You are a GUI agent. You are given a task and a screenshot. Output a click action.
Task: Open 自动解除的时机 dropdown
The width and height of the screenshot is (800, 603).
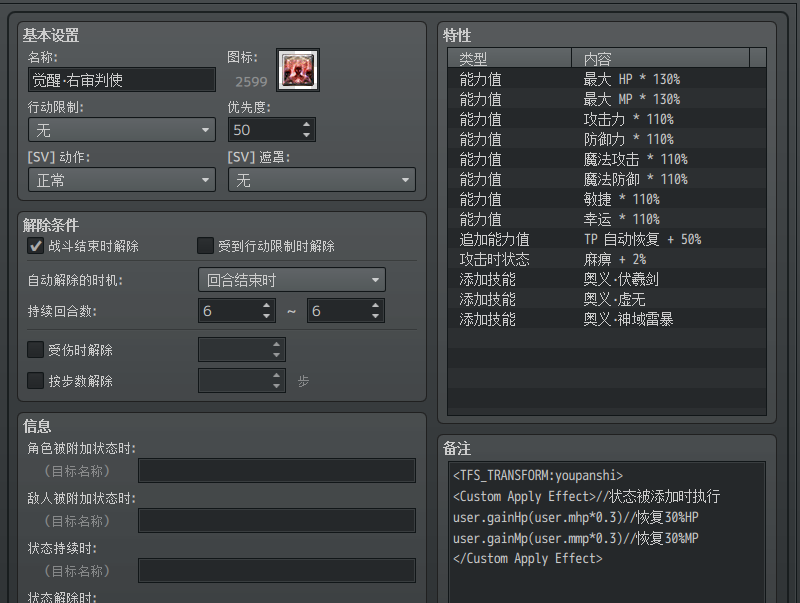pyautogui.click(x=291, y=280)
